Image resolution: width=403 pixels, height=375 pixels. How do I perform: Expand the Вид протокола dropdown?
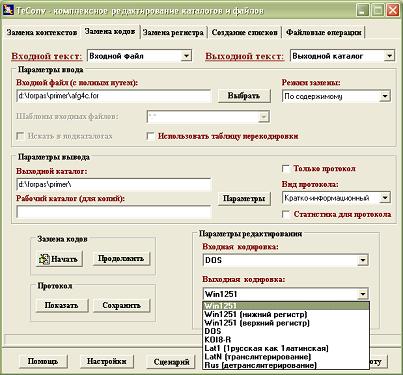pos(385,198)
